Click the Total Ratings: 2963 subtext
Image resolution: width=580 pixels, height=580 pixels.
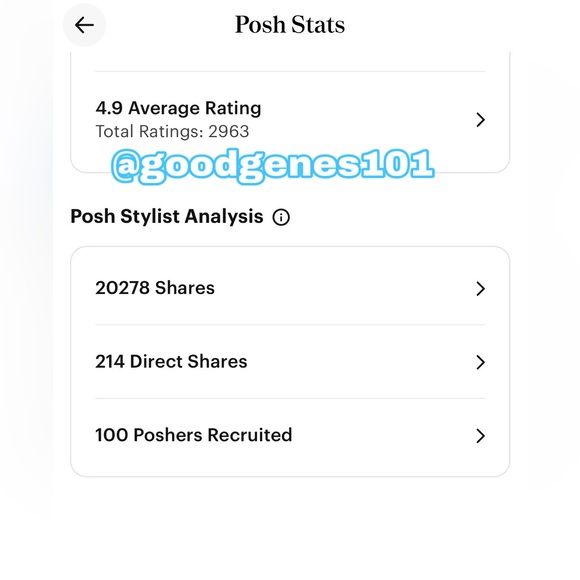(172, 131)
